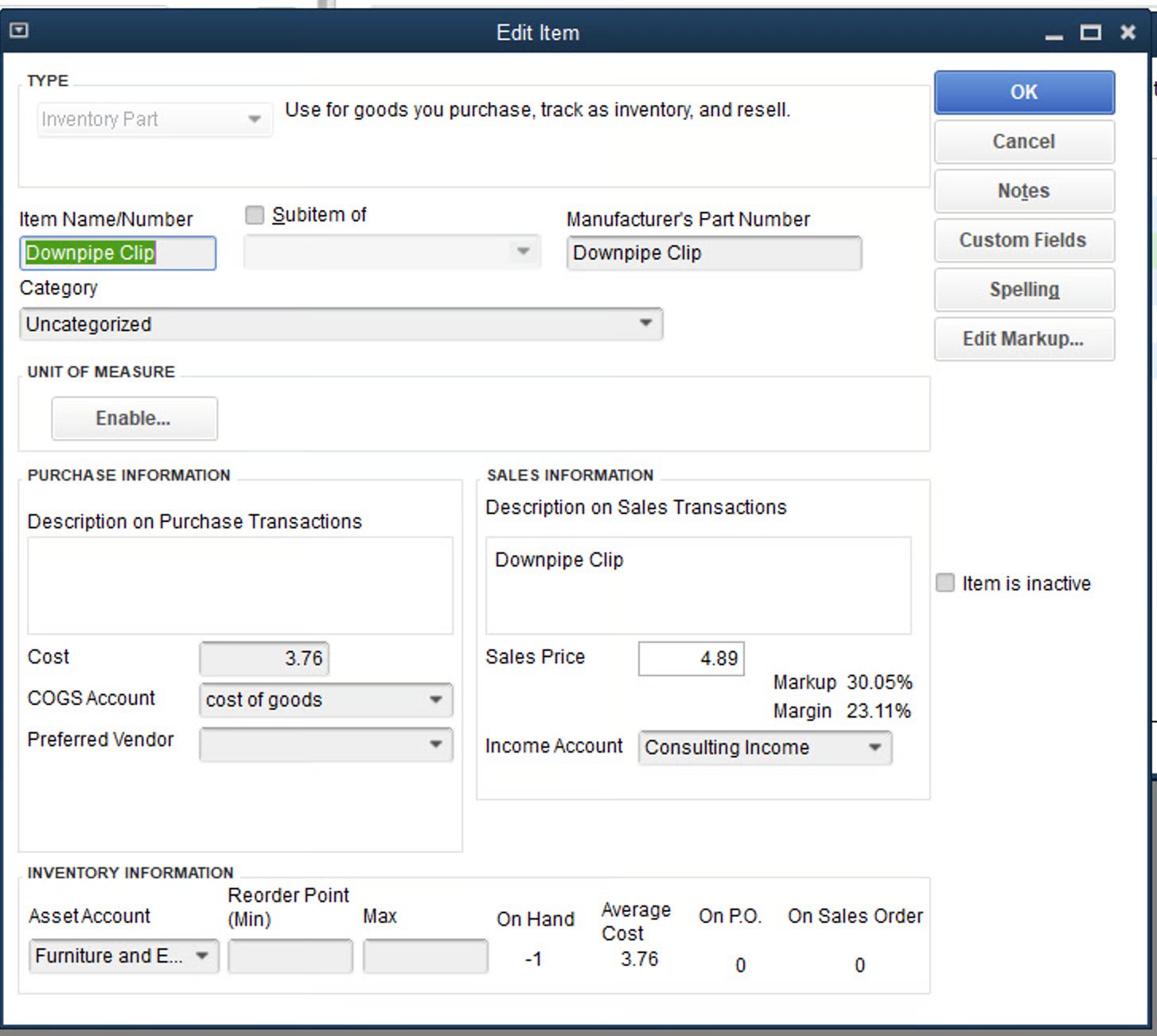
Task: Maximize the Edit Item window
Action: click(x=1090, y=33)
